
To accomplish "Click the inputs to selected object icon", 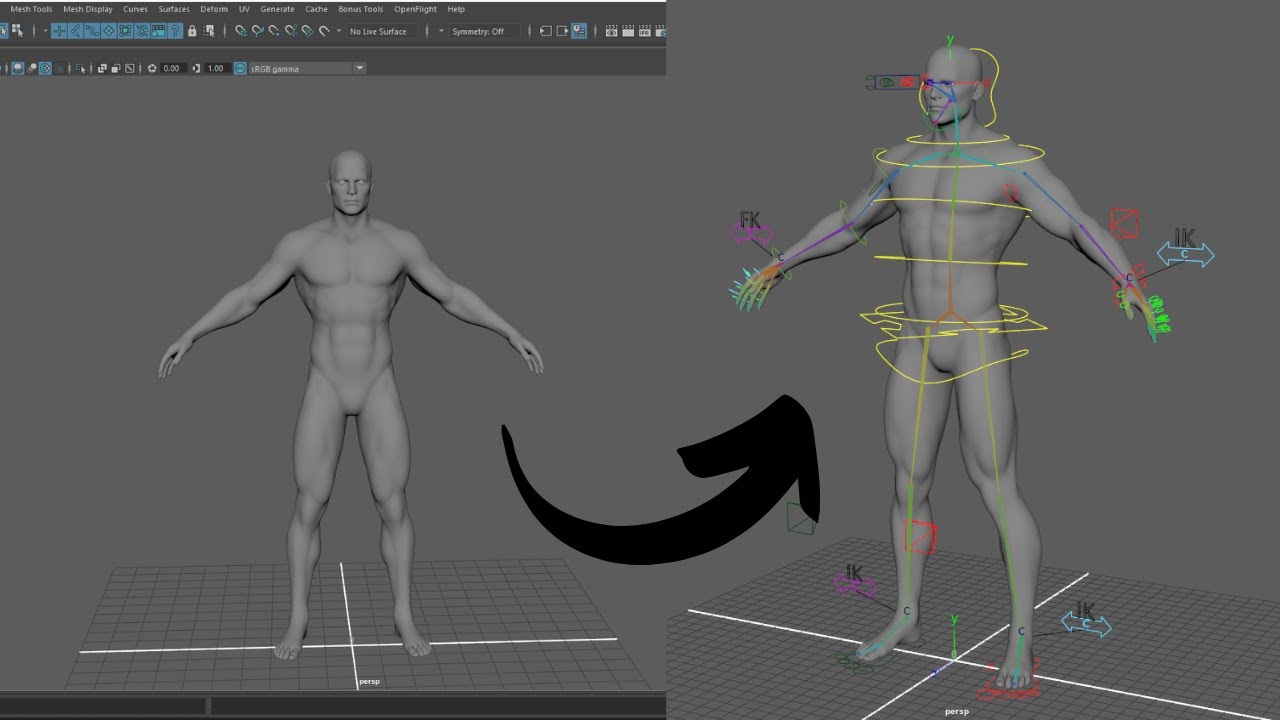I will [x=545, y=31].
